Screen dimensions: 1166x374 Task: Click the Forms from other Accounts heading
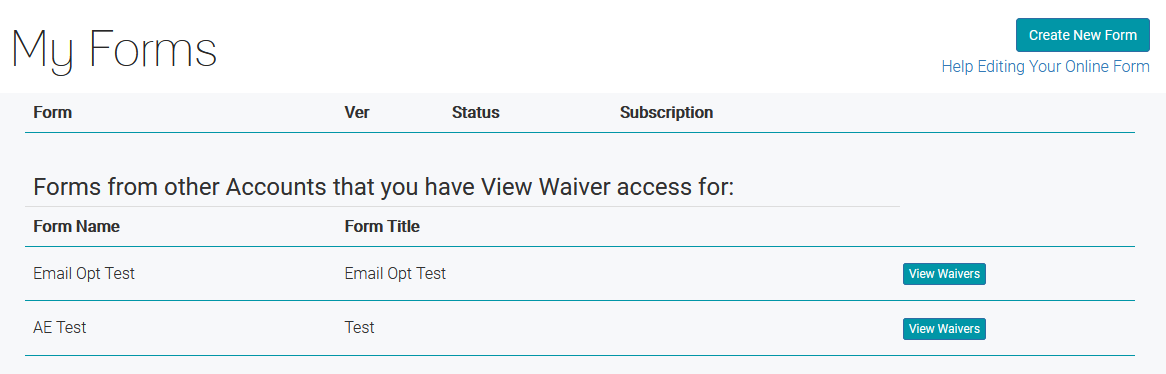click(384, 187)
